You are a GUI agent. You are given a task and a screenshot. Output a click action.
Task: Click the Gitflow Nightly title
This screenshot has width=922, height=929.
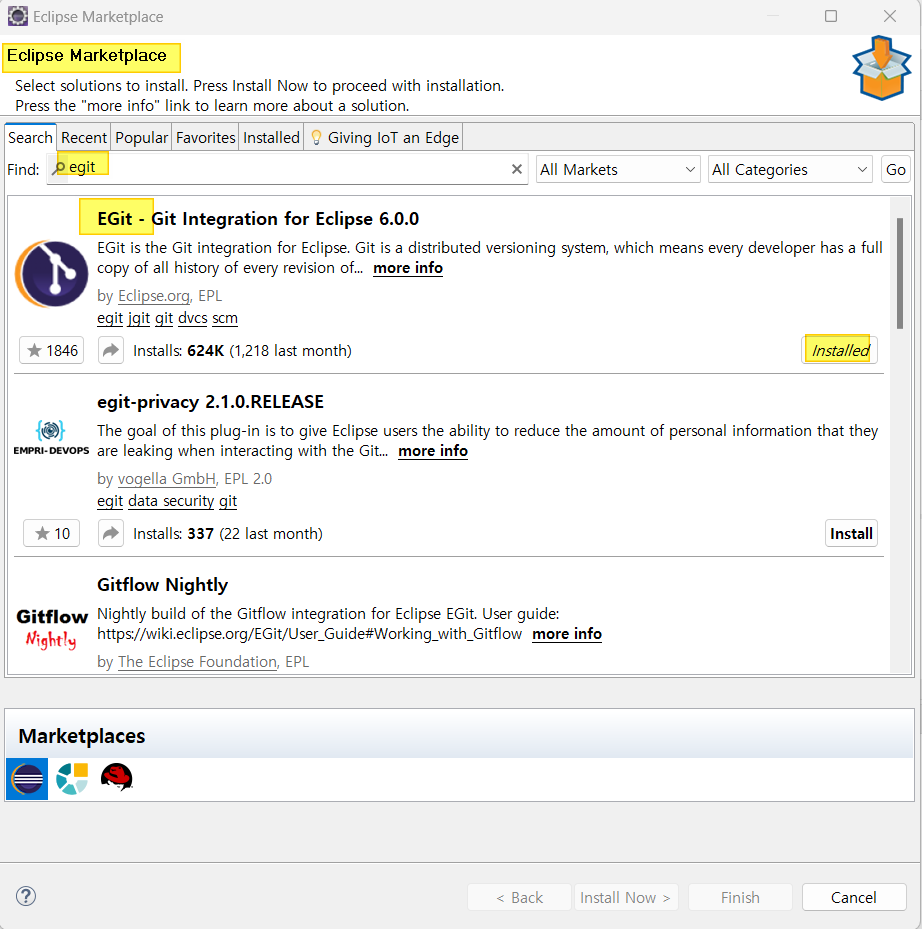pos(162,585)
